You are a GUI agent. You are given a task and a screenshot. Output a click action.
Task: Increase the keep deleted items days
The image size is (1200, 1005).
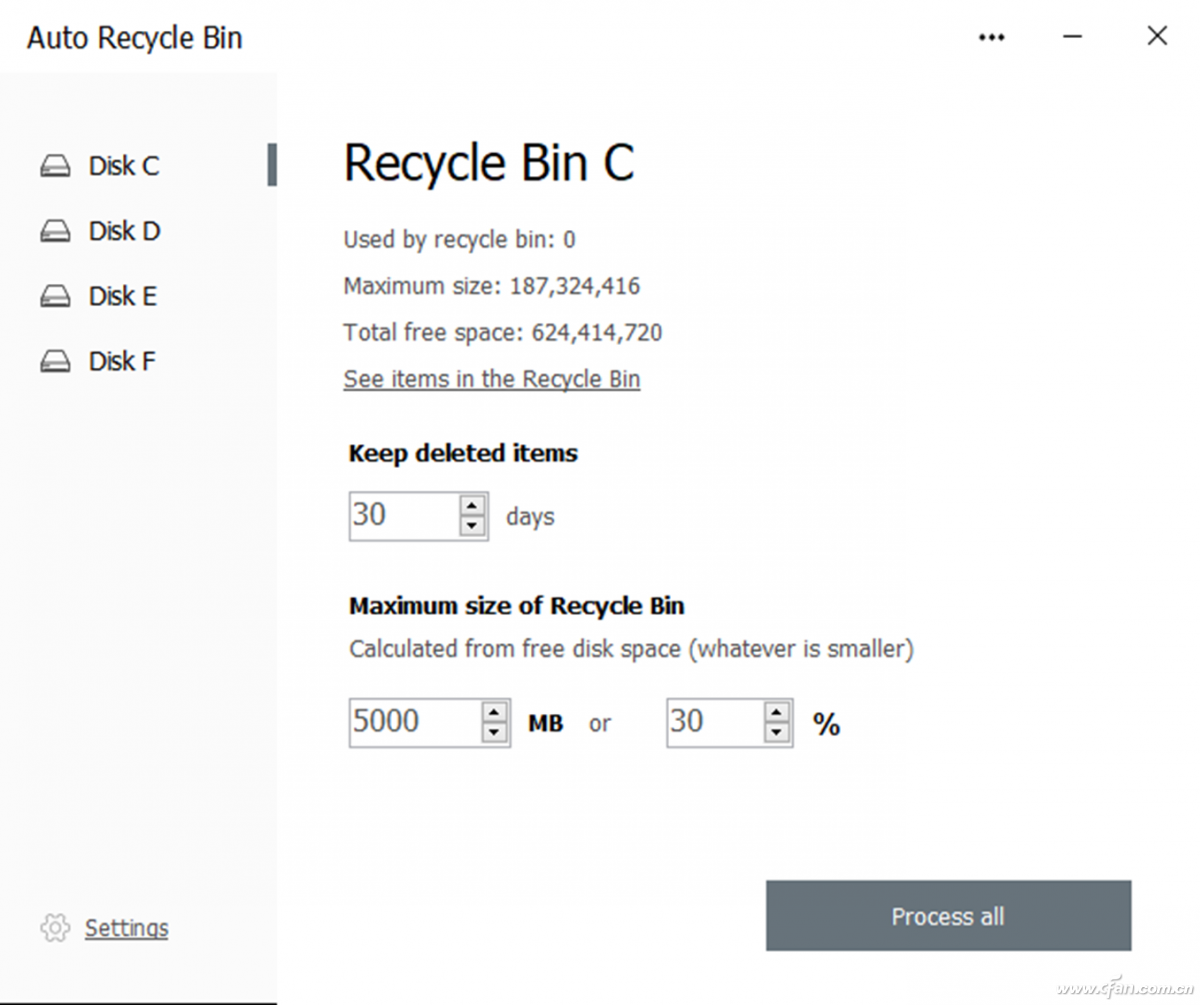click(472, 506)
